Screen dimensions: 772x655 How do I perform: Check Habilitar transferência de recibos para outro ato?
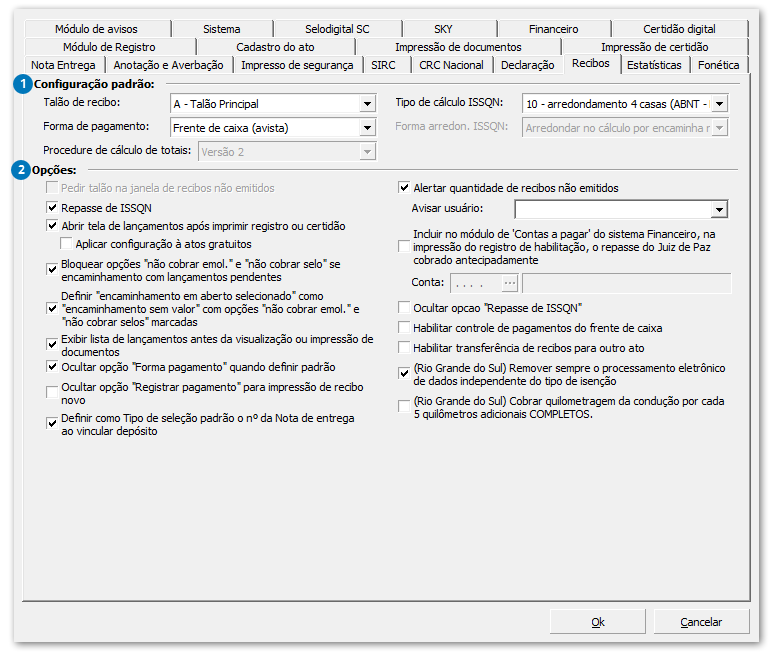(x=404, y=348)
